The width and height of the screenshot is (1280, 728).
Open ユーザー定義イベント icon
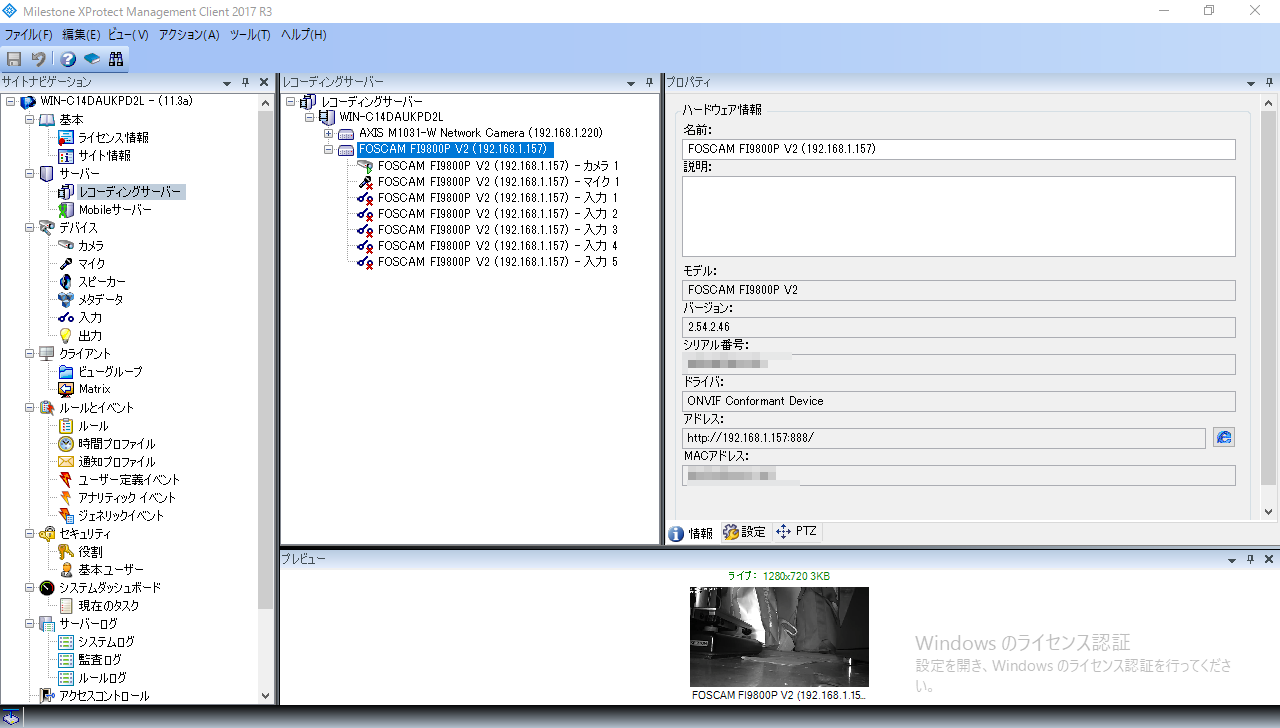(x=66, y=480)
